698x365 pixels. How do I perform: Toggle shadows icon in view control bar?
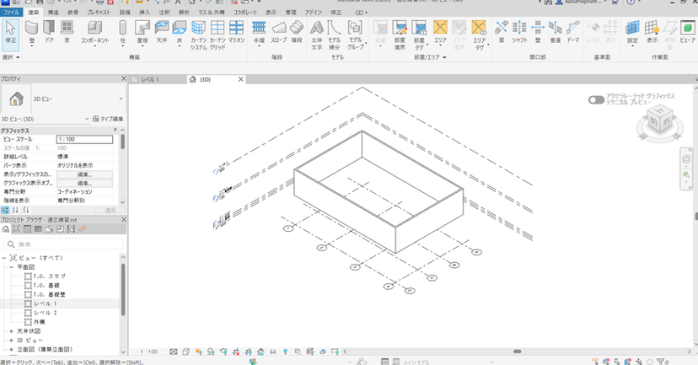click(x=211, y=352)
